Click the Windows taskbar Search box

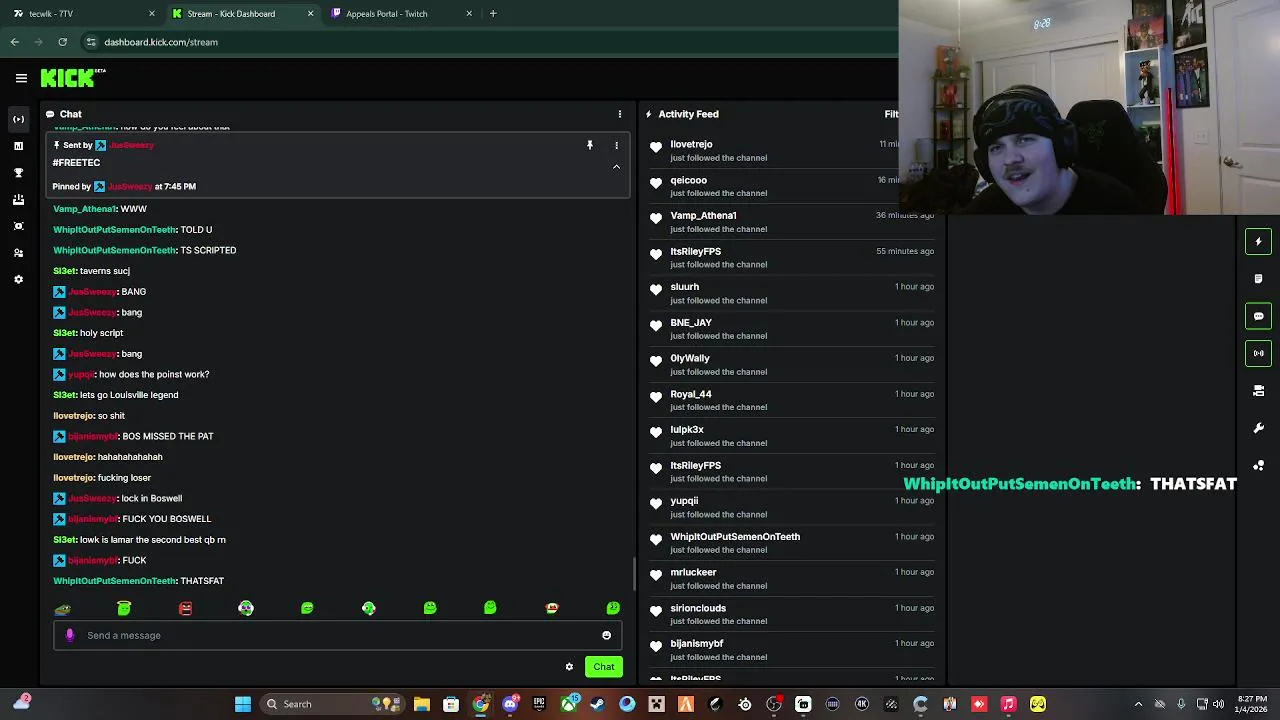point(334,704)
